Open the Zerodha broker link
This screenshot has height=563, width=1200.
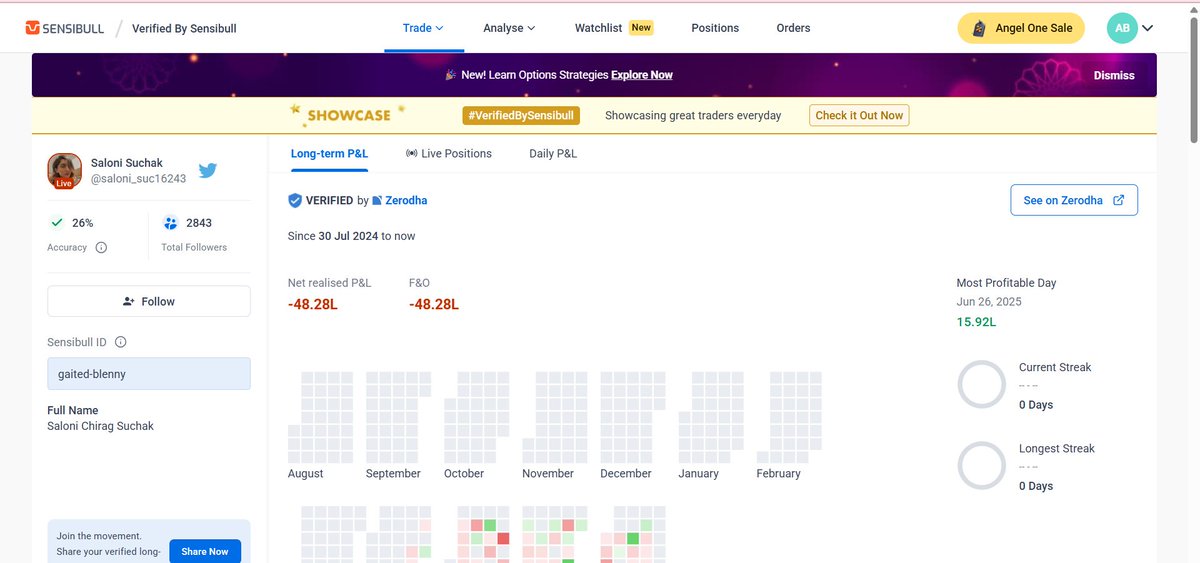point(400,200)
